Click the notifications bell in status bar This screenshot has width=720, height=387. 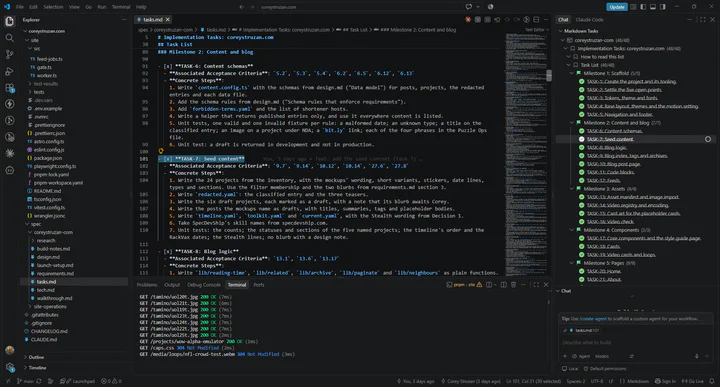click(x=711, y=381)
